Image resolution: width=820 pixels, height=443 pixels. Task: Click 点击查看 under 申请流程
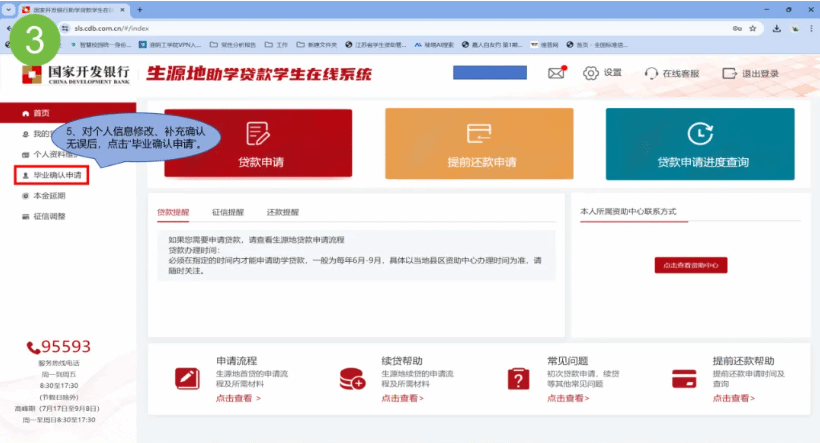[x=238, y=399]
